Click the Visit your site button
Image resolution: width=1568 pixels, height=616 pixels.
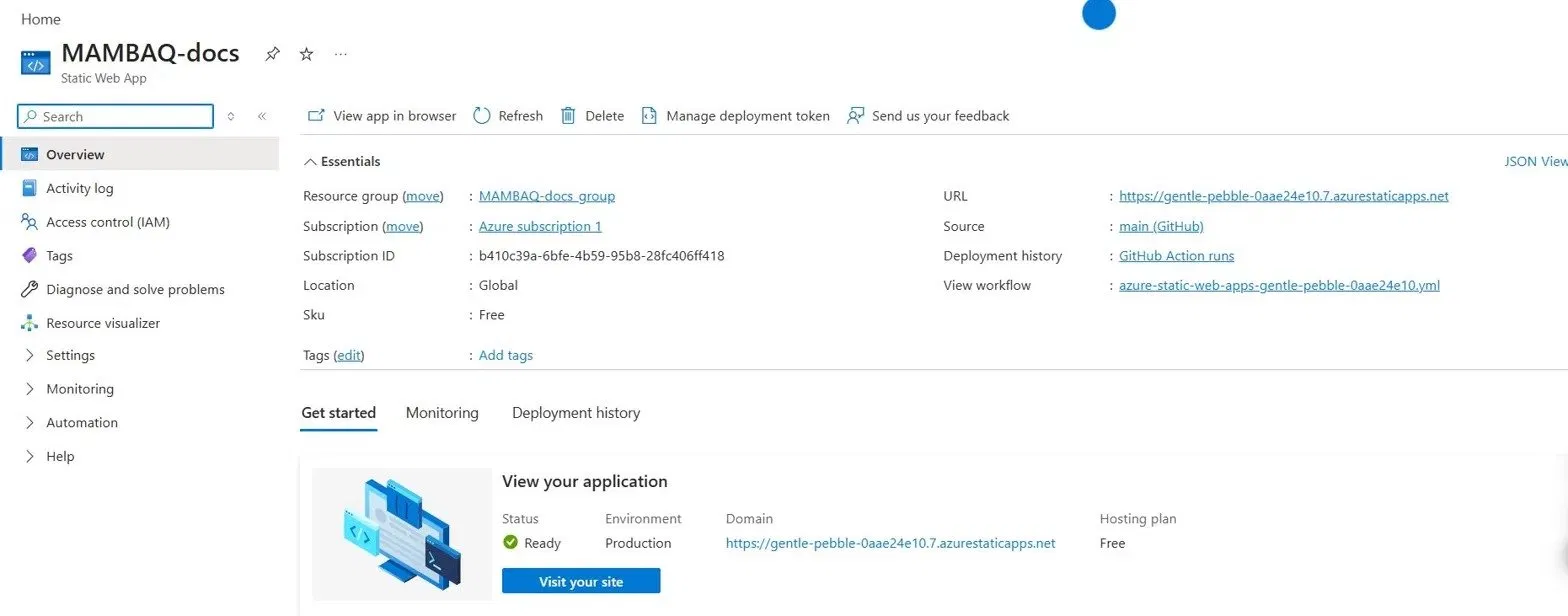[581, 581]
